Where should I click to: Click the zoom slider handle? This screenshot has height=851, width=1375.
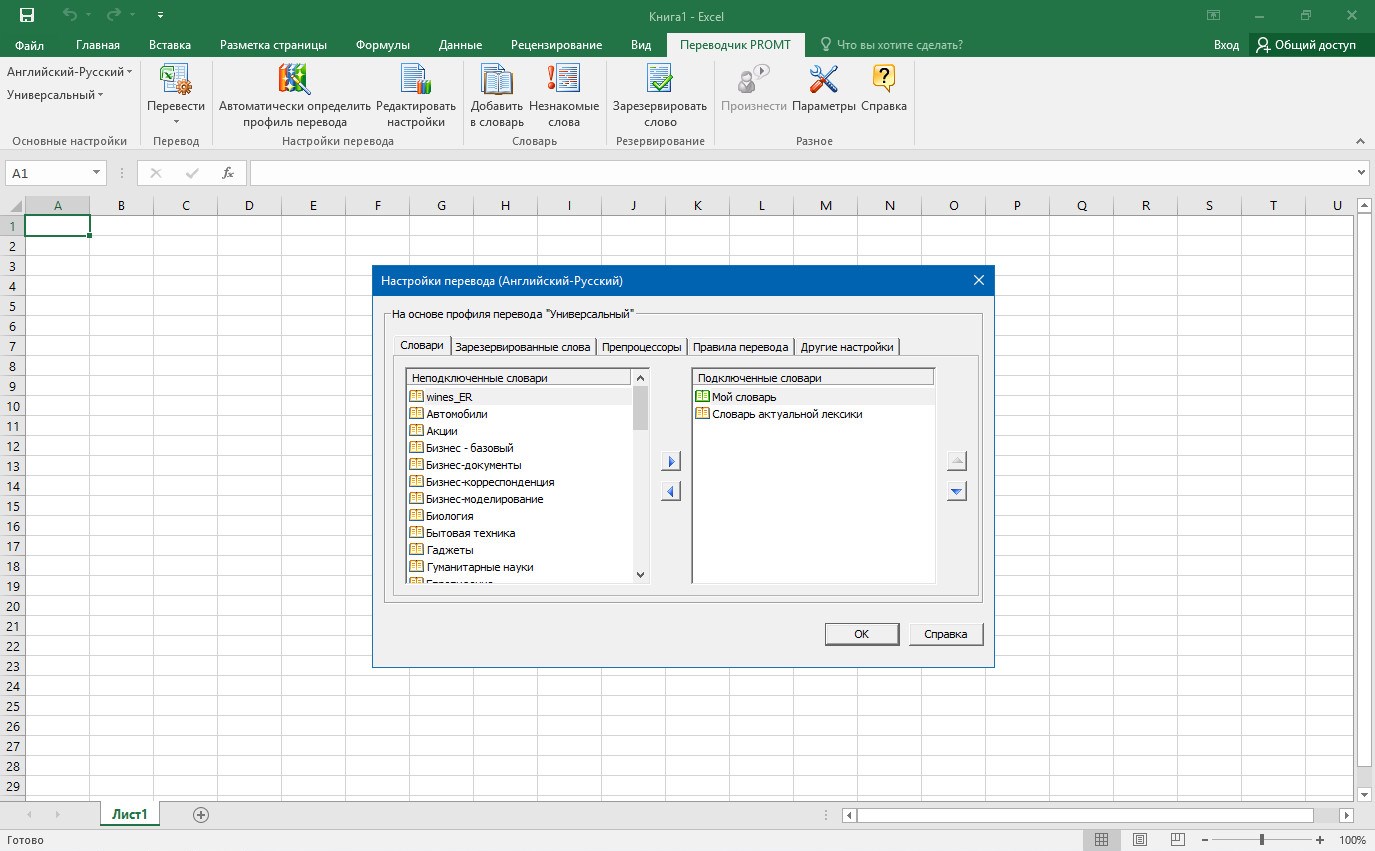1262,840
